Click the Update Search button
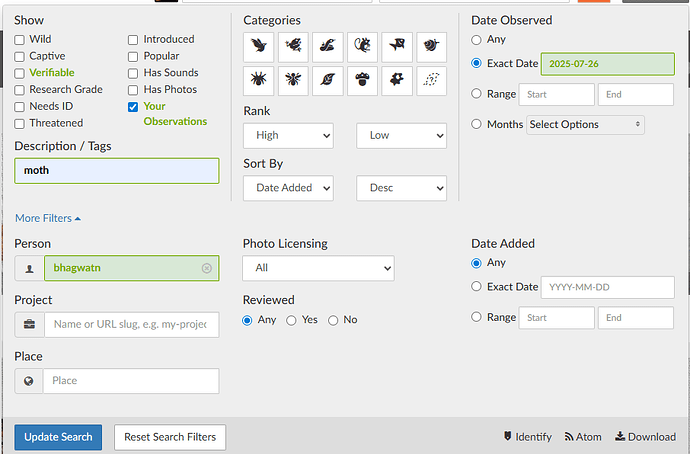Image resolution: width=690 pixels, height=454 pixels. pyautogui.click(x=58, y=437)
